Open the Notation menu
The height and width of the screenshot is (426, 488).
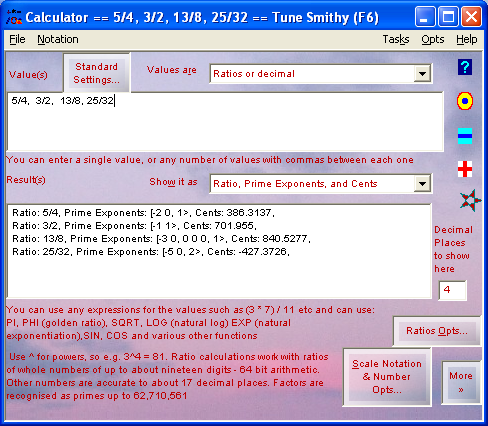coord(58,39)
